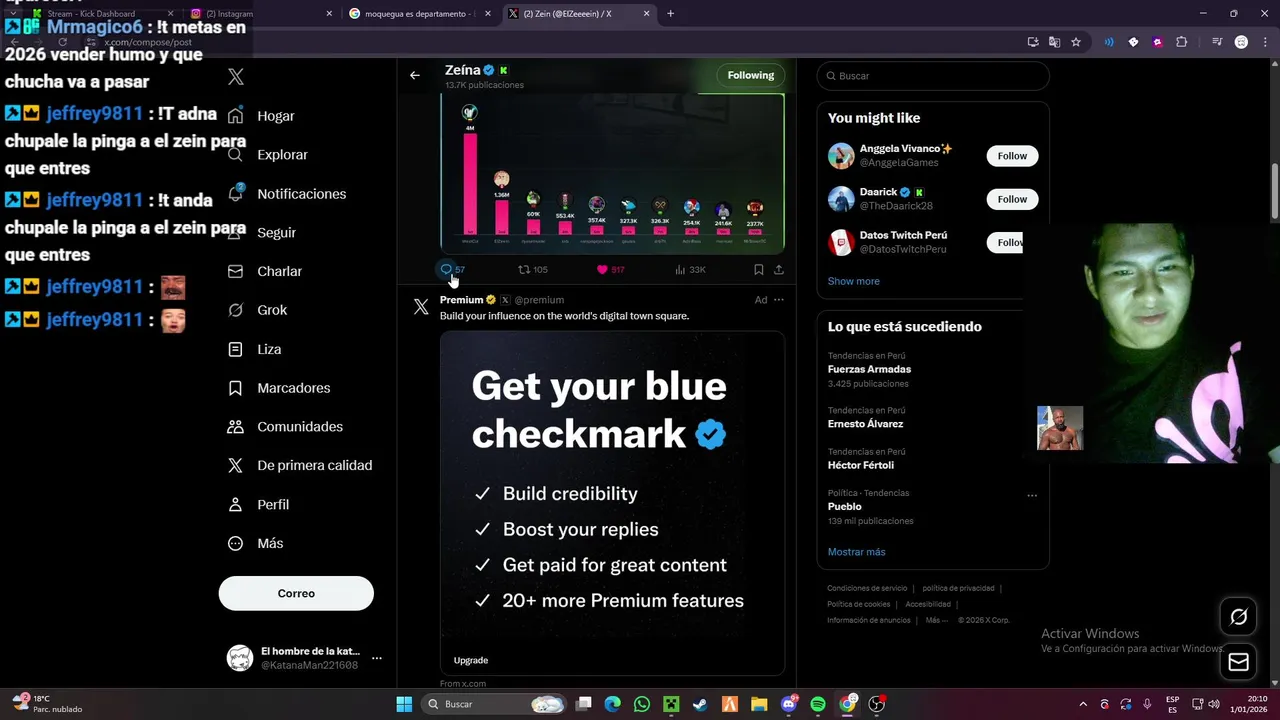
Task: Click the Perfil person icon
Action: (x=236, y=505)
